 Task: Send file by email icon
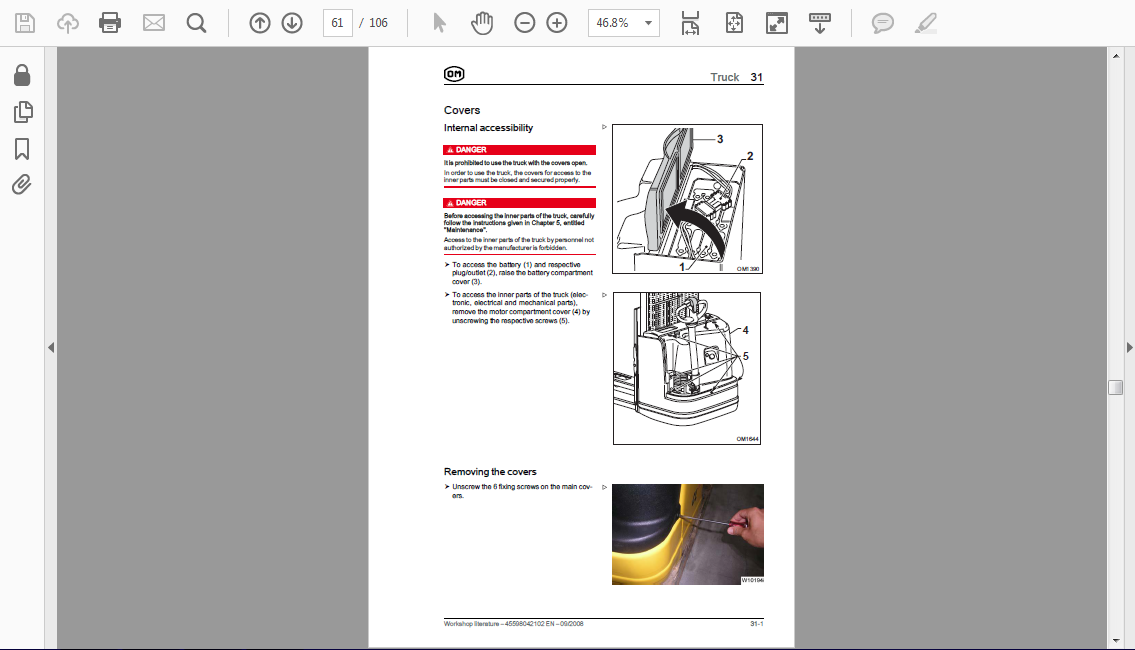153,23
